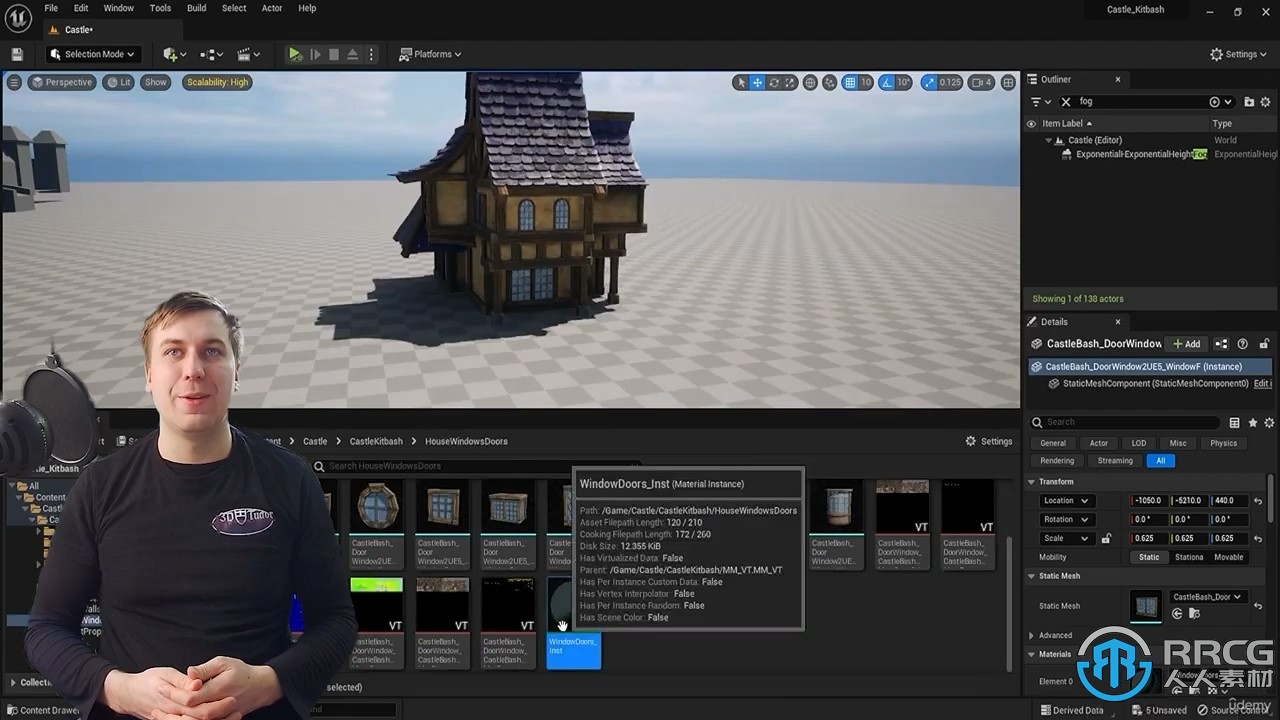
Task: Select the Rendering filter in Details
Action: (x=1057, y=461)
